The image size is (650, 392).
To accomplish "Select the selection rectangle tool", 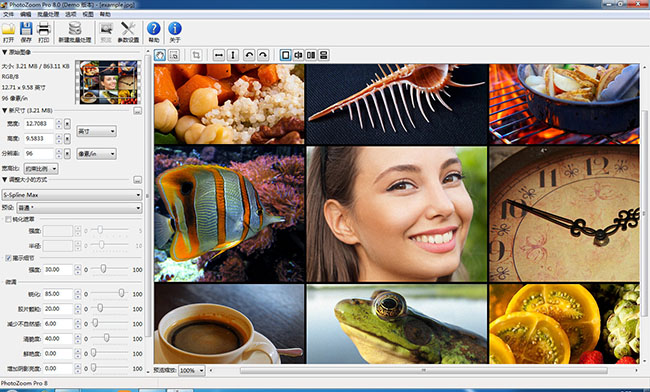I will pyautogui.click(x=174, y=55).
